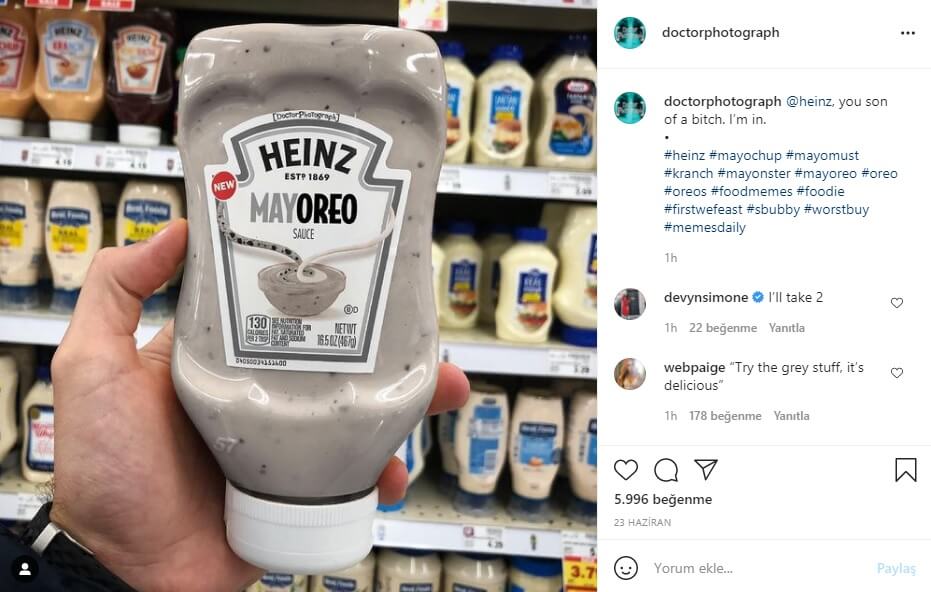
Task: Open doctorphotograph header profile avatar
Action: [629, 33]
